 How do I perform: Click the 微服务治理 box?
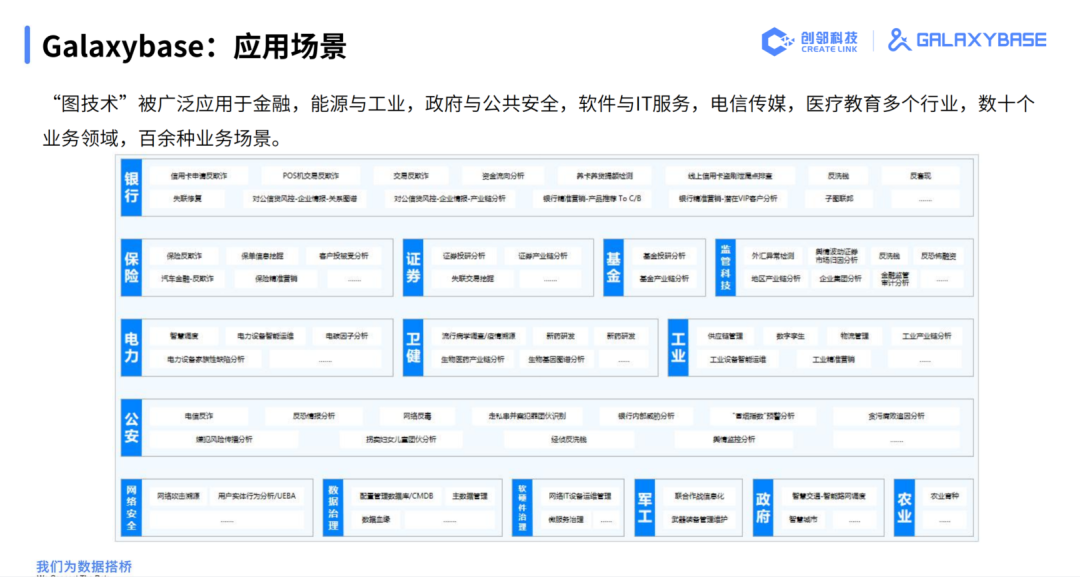coord(565,520)
